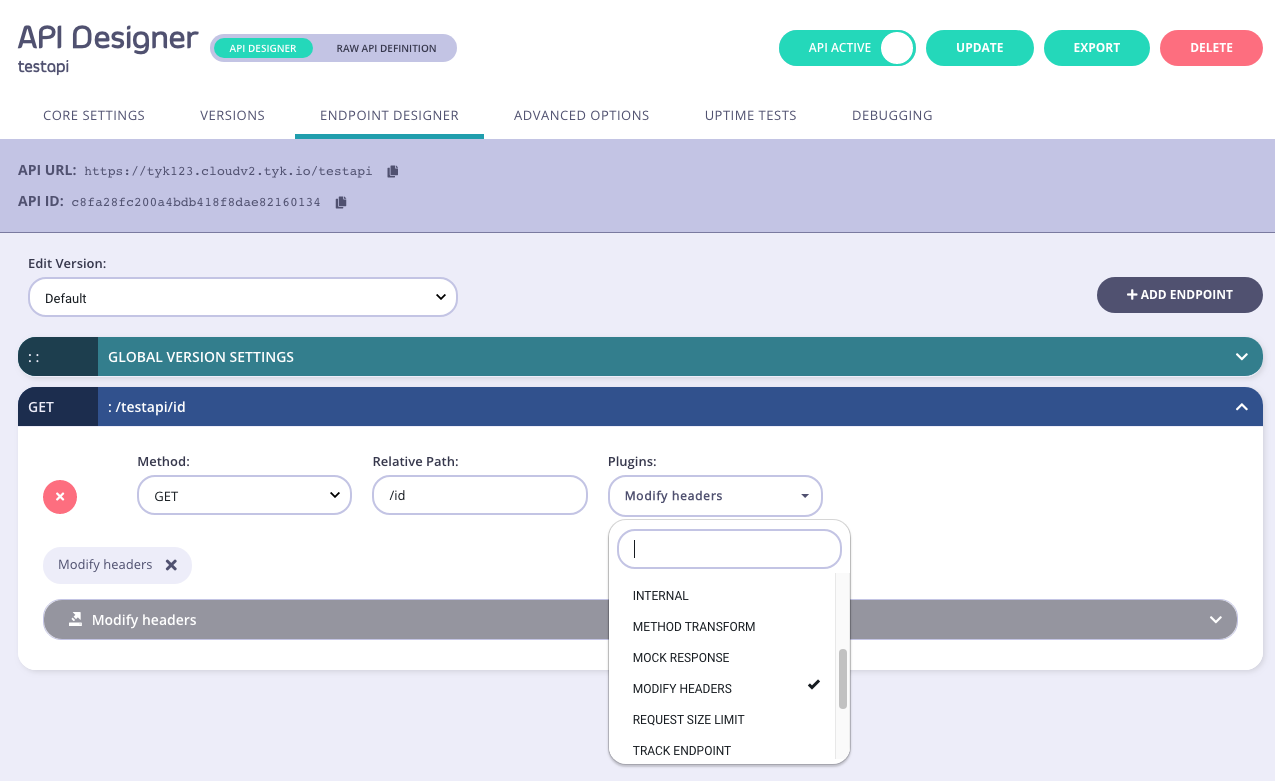Click the plugin search input field
This screenshot has height=781, width=1275.
[x=729, y=548]
